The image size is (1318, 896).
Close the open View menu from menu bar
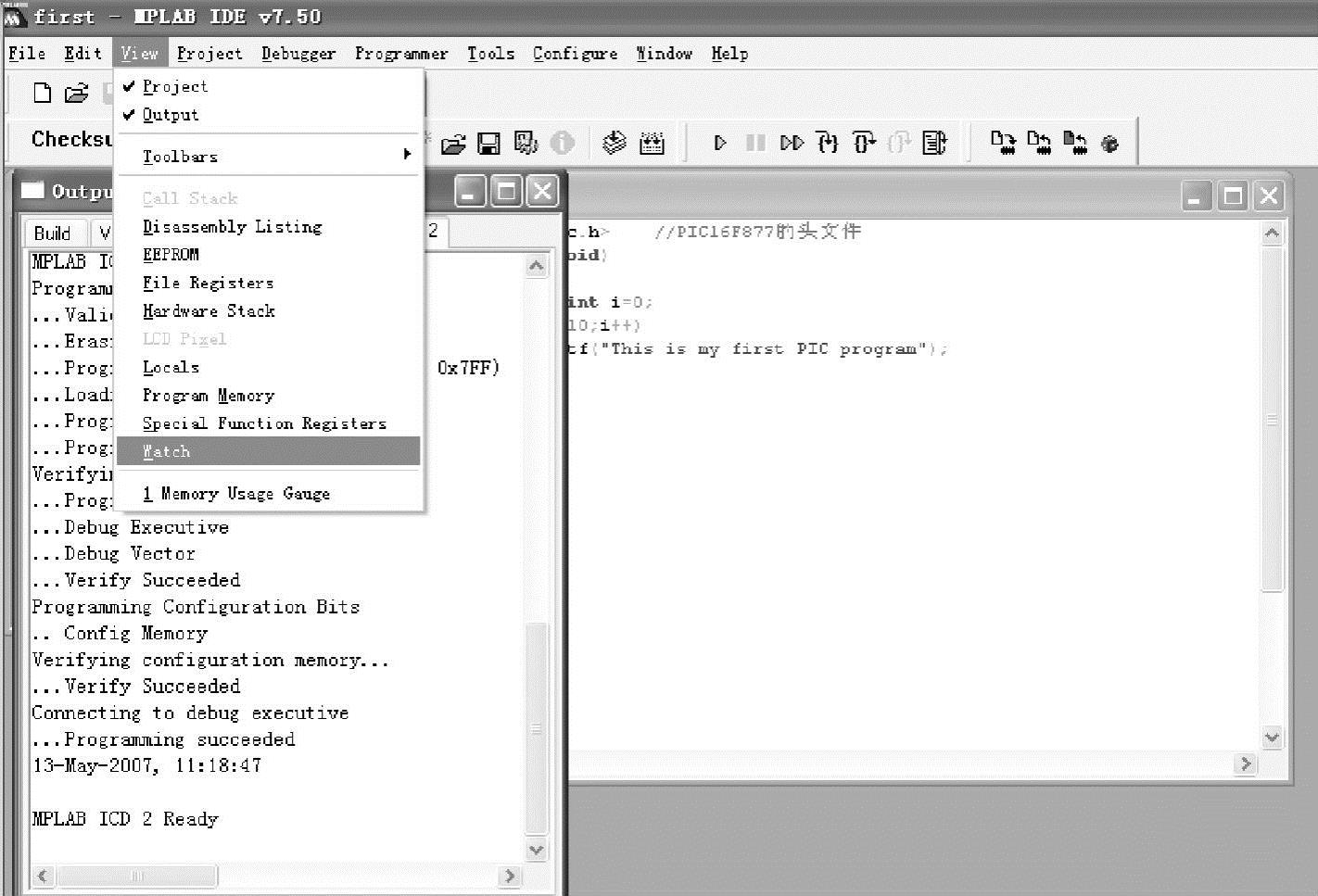(x=140, y=54)
